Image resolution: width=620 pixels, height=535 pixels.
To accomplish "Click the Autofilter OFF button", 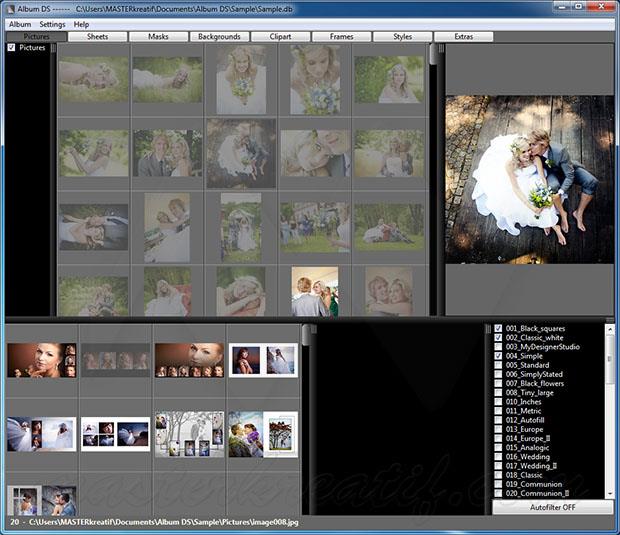I will (552, 507).
